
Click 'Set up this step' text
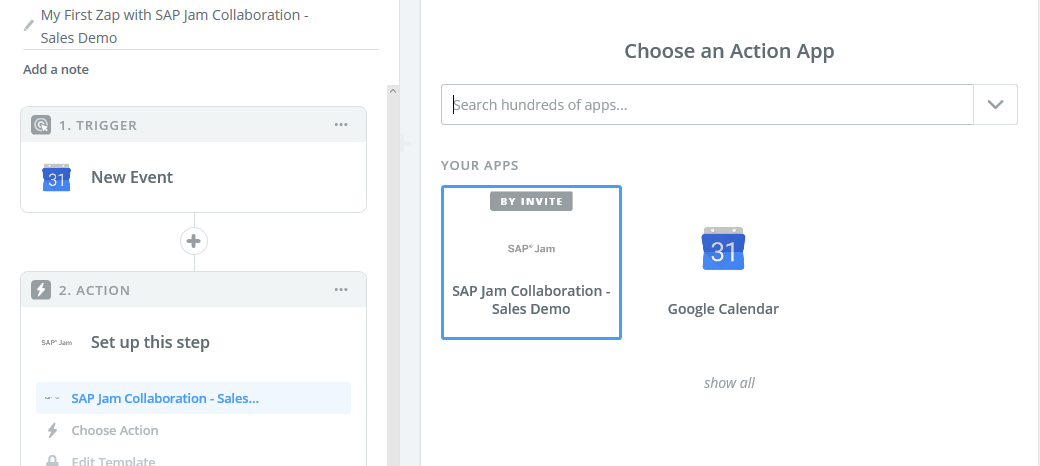click(x=150, y=342)
